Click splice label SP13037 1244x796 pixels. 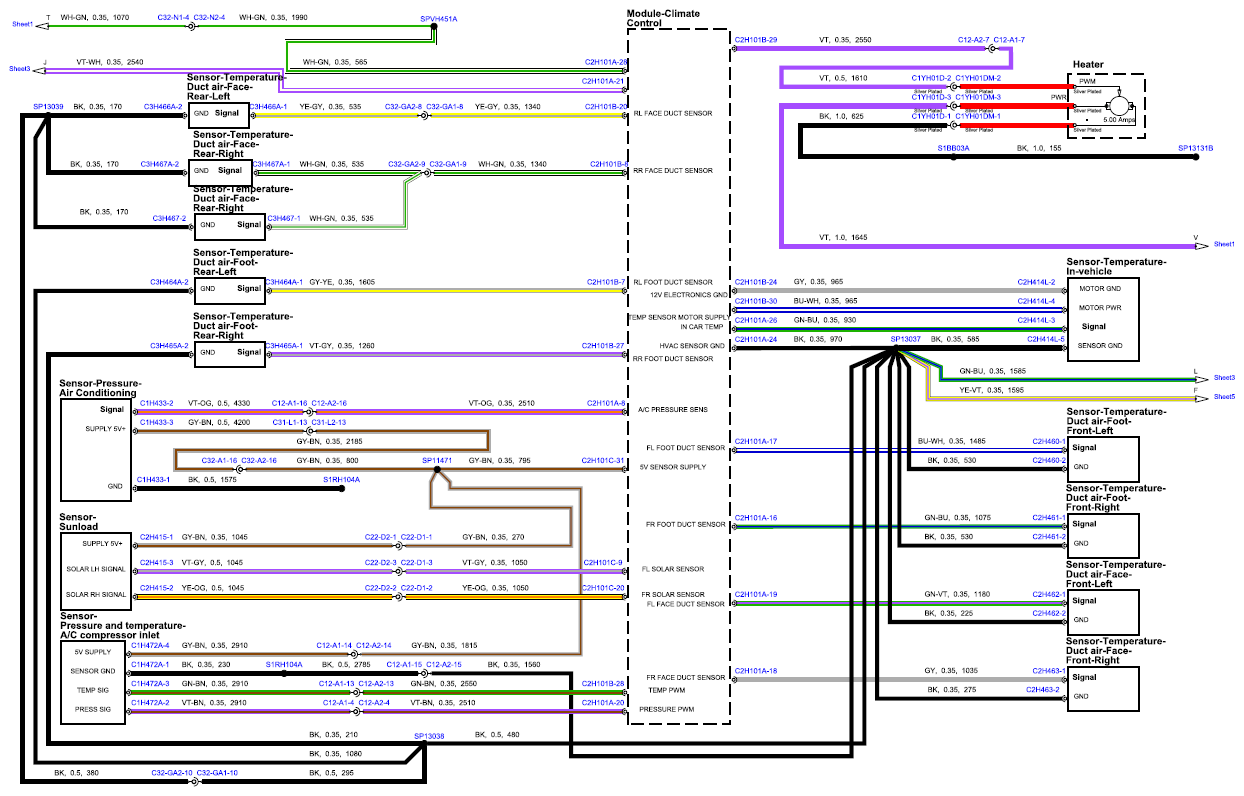pyautogui.click(x=905, y=339)
